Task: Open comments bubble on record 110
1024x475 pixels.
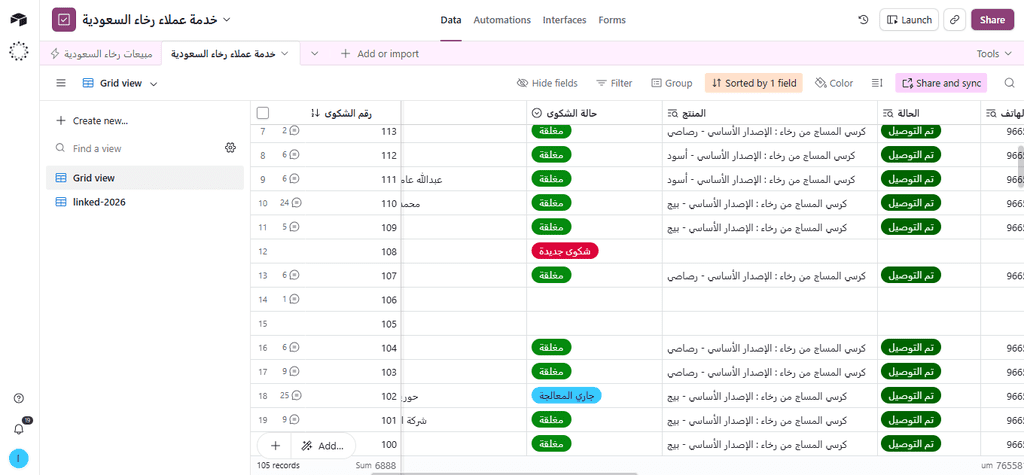Action: [297, 203]
